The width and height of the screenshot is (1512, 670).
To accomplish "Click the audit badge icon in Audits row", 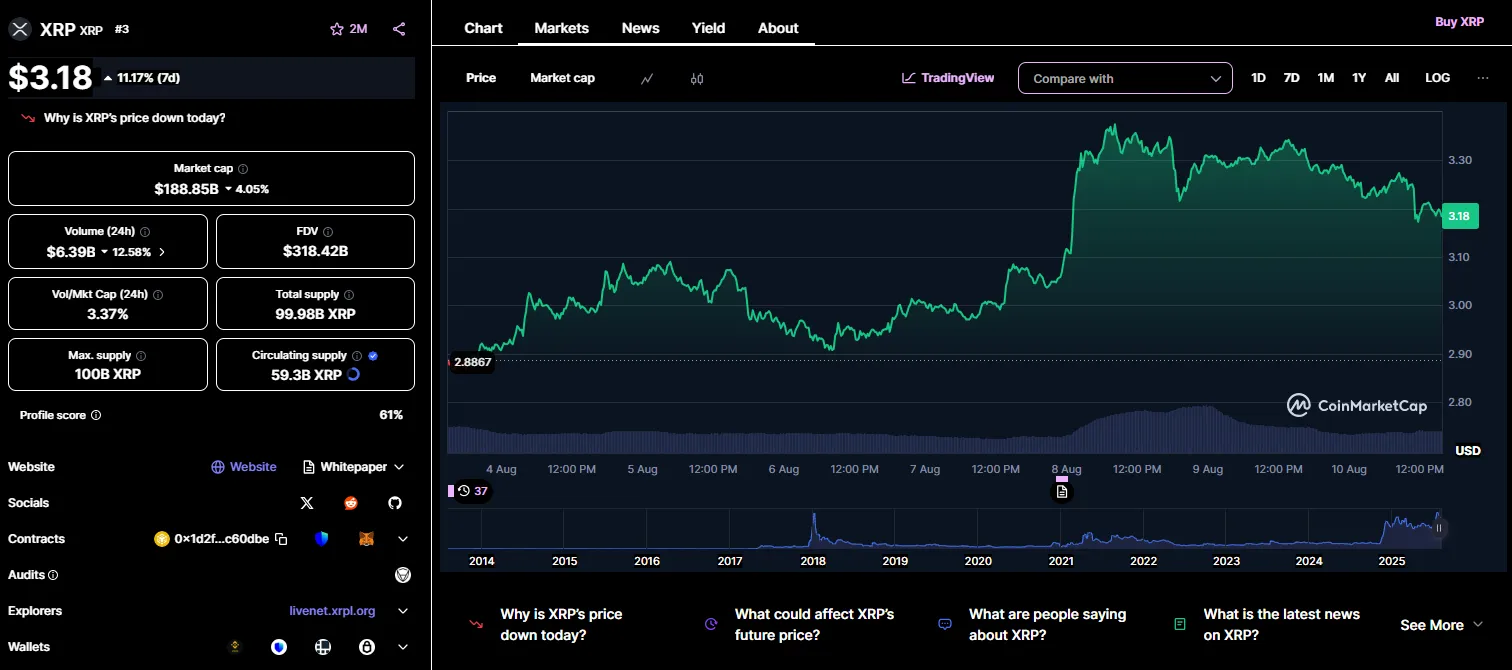I will click(x=403, y=575).
